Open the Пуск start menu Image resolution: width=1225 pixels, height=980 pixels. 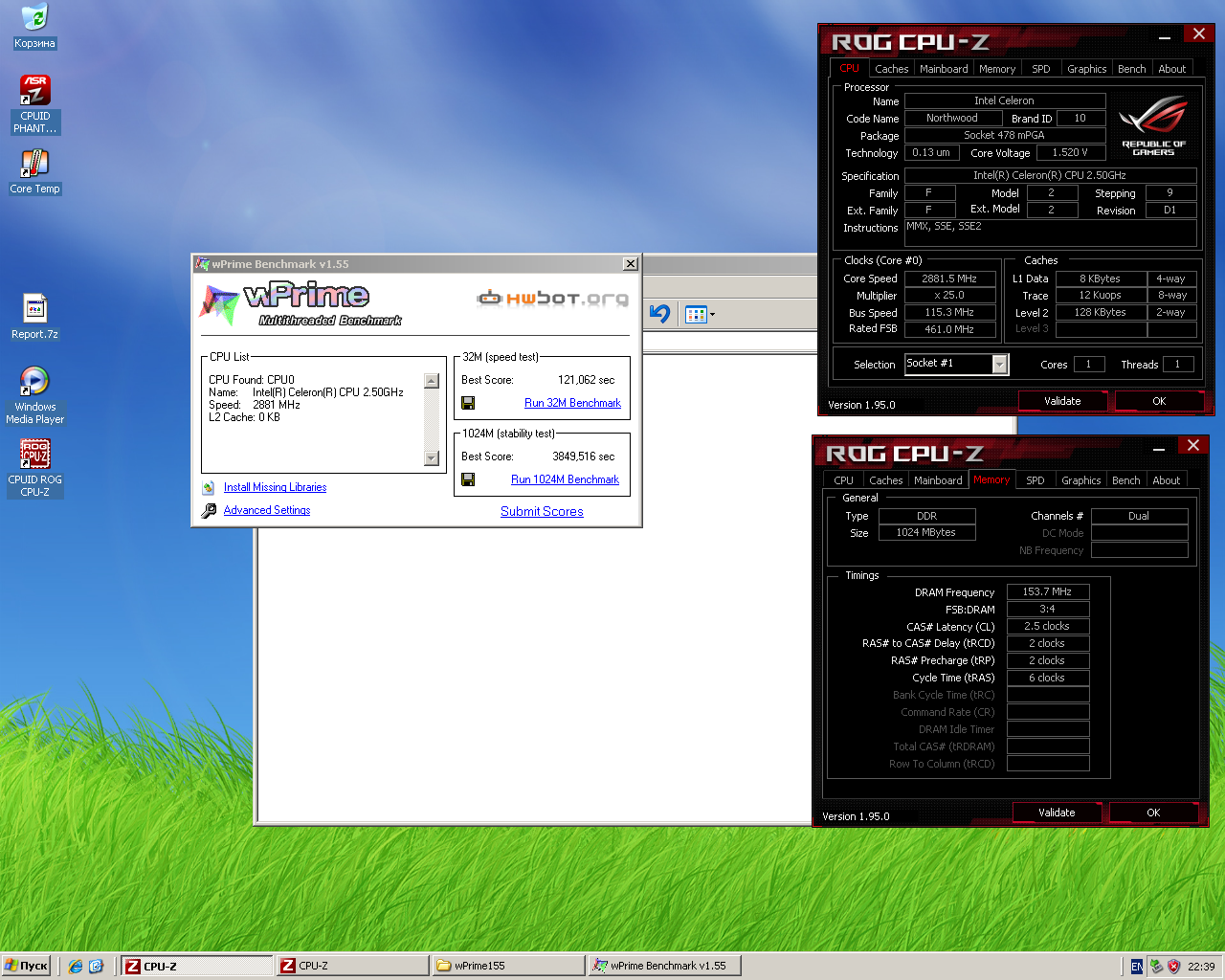tap(26, 967)
